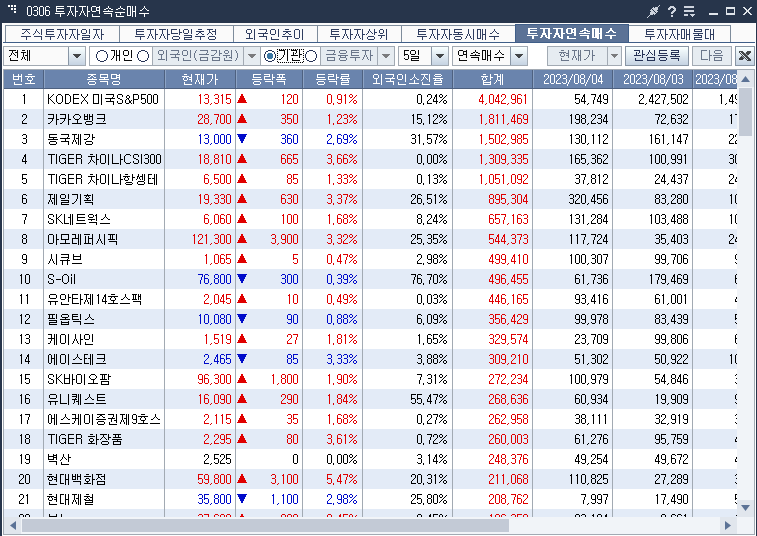Select the 아모레퍼시픽 stock name
The image size is (757, 536).
83,239
